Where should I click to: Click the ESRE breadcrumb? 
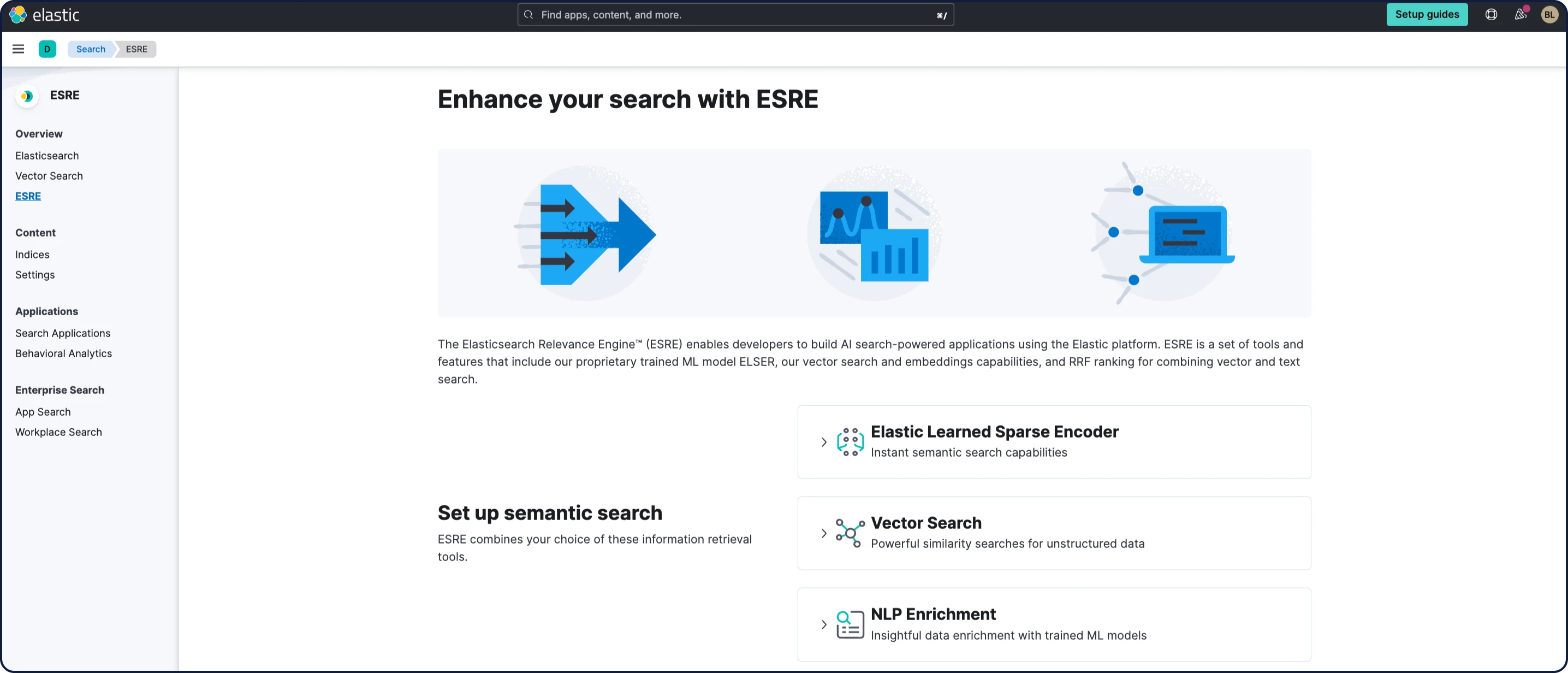136,49
